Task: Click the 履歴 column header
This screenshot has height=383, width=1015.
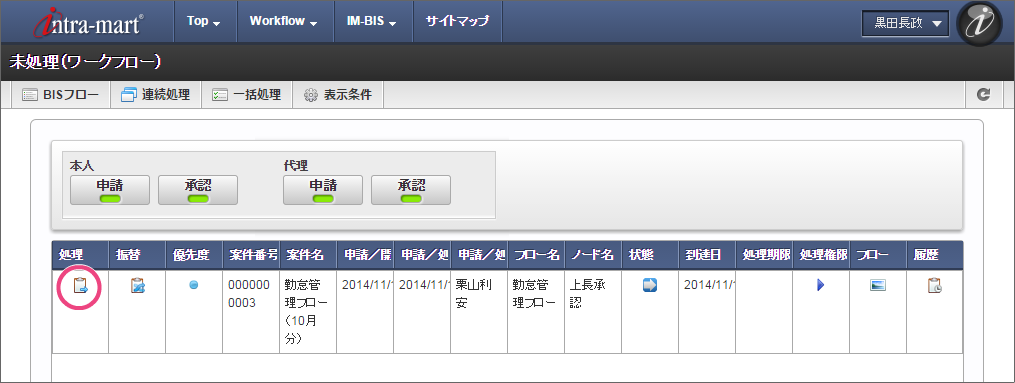Action: (x=935, y=256)
